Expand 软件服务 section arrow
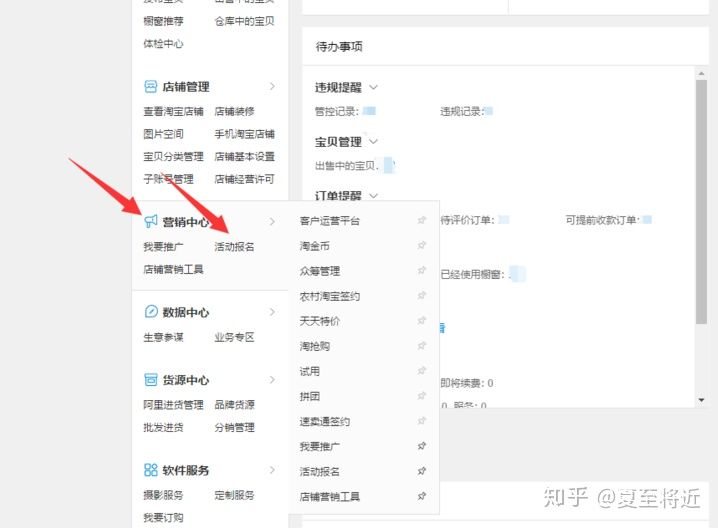 tap(272, 470)
